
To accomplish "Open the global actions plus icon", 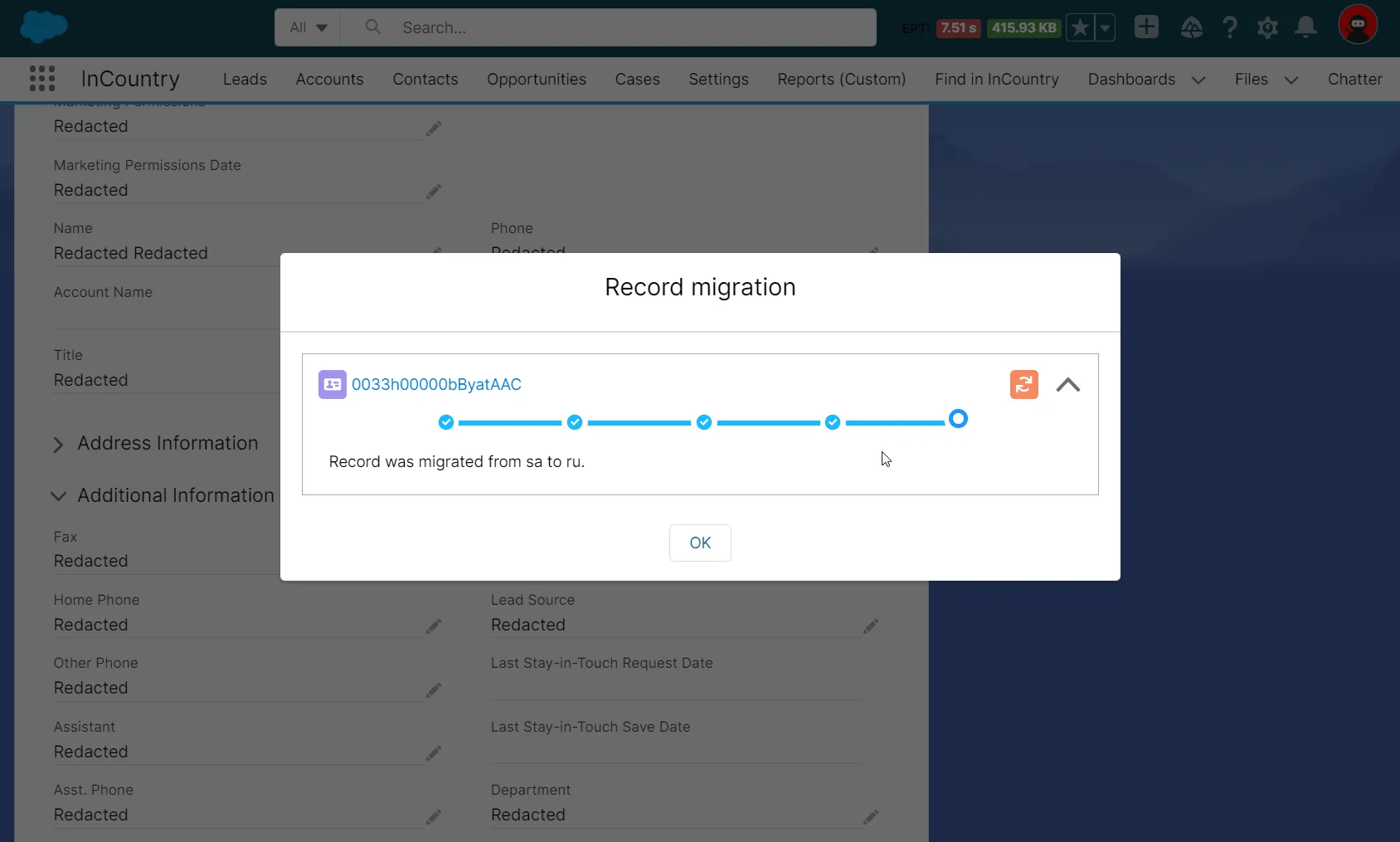I will coord(1145,27).
